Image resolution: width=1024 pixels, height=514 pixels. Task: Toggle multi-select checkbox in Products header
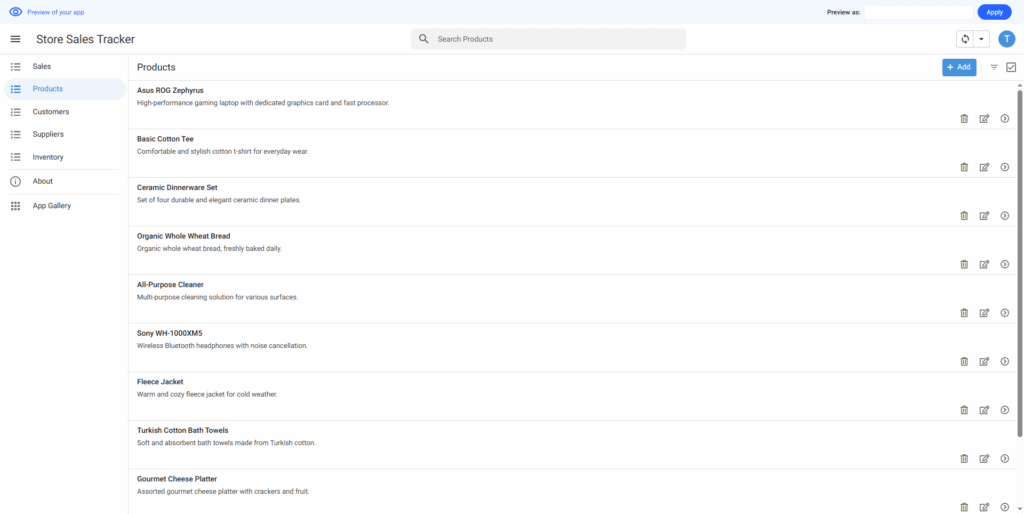click(x=1011, y=67)
